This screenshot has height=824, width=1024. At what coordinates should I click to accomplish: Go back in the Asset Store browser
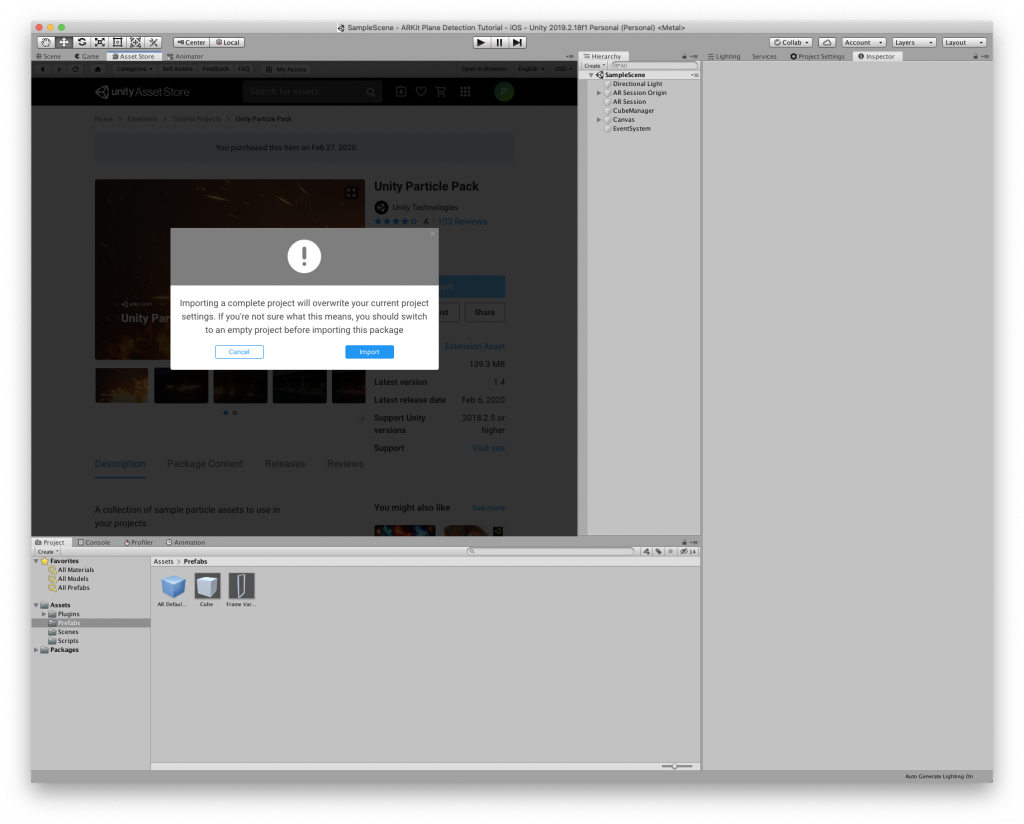tap(43, 69)
